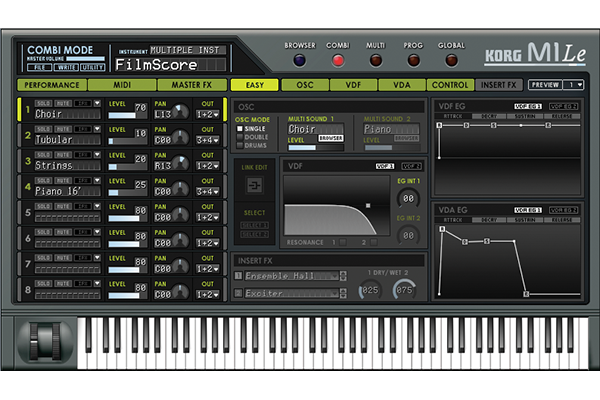
Task: Switch to MULTI mode round button
Action: 375,60
